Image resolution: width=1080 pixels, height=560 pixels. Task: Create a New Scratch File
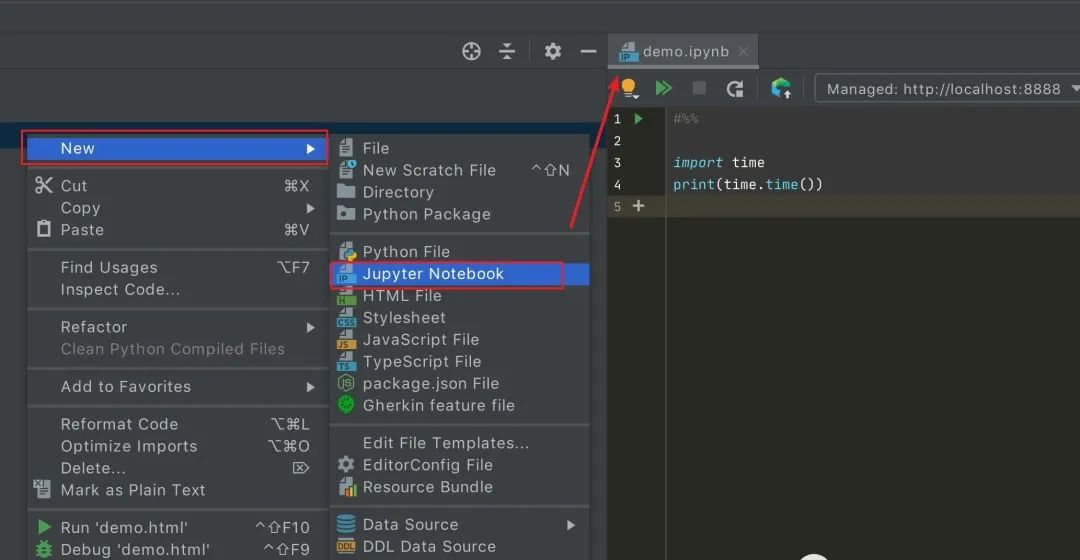click(459, 170)
